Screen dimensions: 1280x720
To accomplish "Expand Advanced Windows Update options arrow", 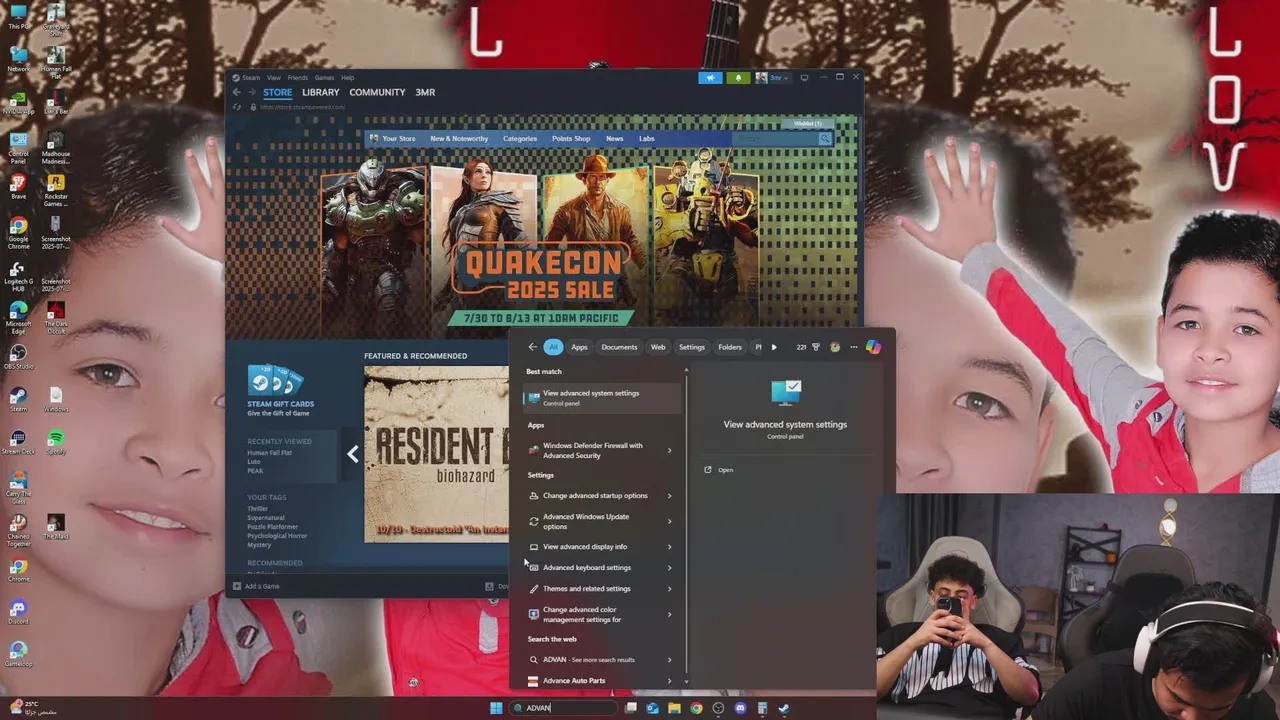I will (x=669, y=521).
